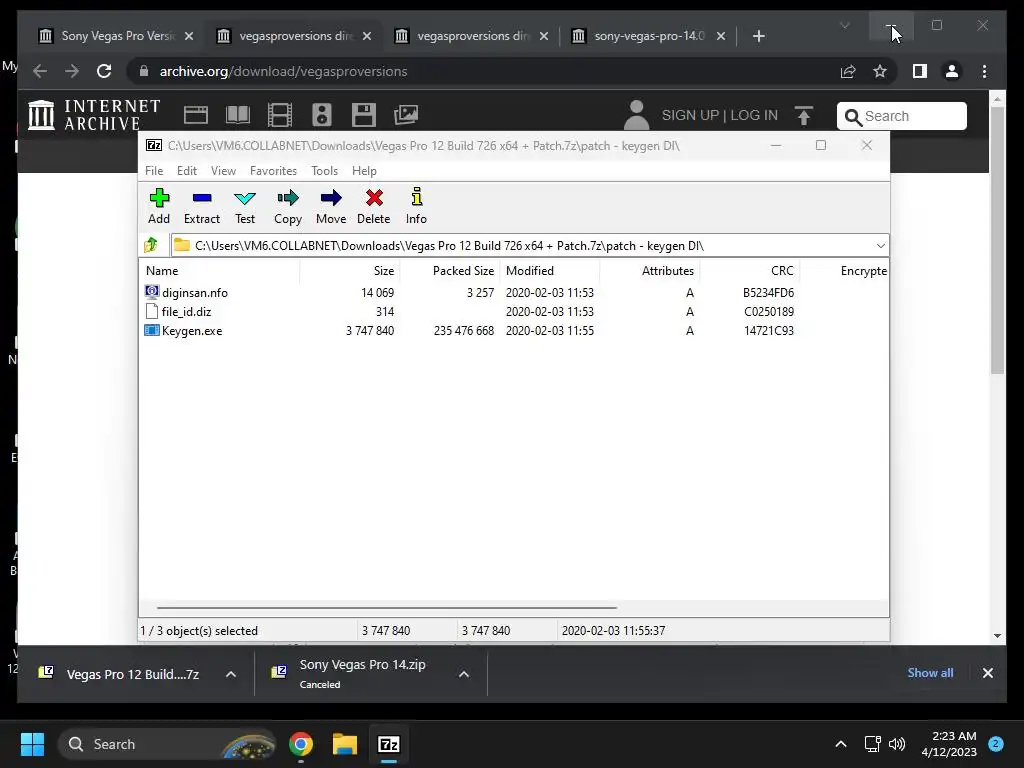Open the Favorites menu
Viewport: 1024px width, 768px height.
pos(274,170)
